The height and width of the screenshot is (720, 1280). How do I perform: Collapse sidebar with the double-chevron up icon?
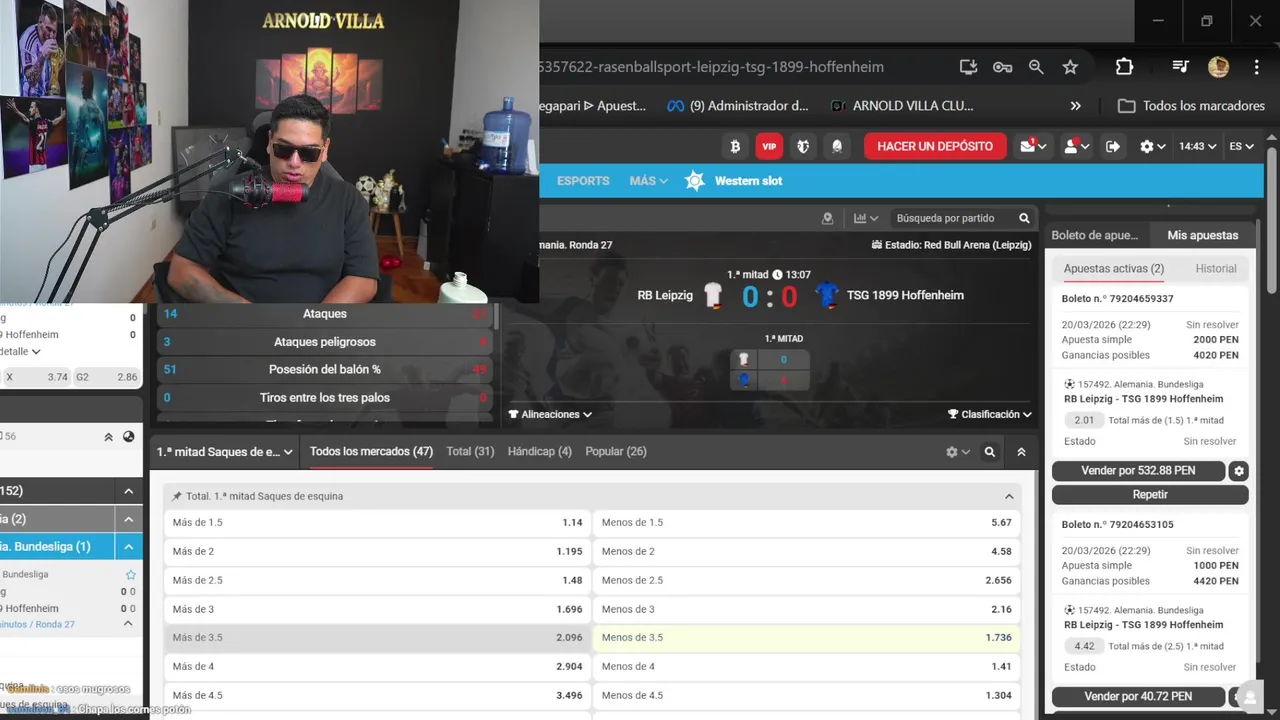109,437
